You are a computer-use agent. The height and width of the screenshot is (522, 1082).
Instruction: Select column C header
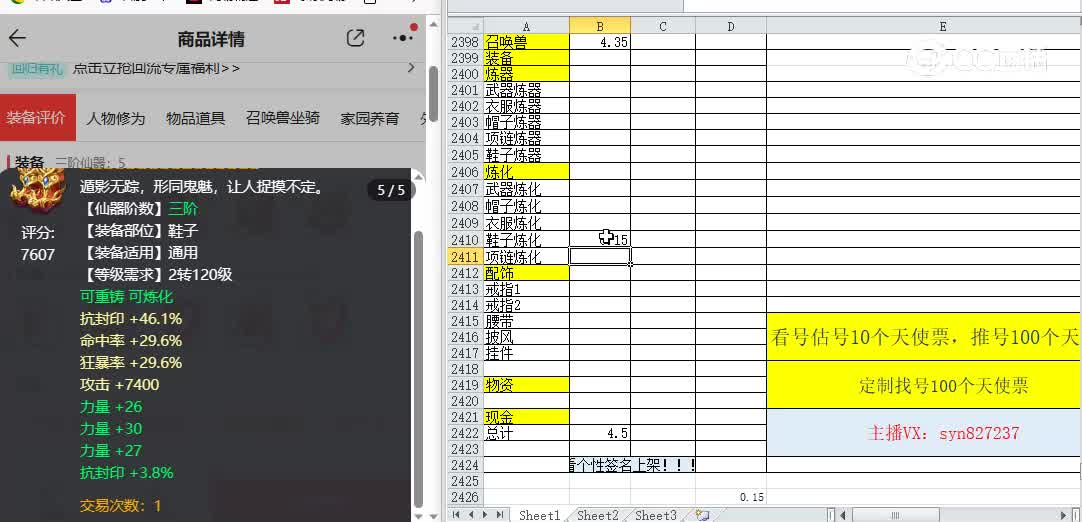click(x=662, y=26)
